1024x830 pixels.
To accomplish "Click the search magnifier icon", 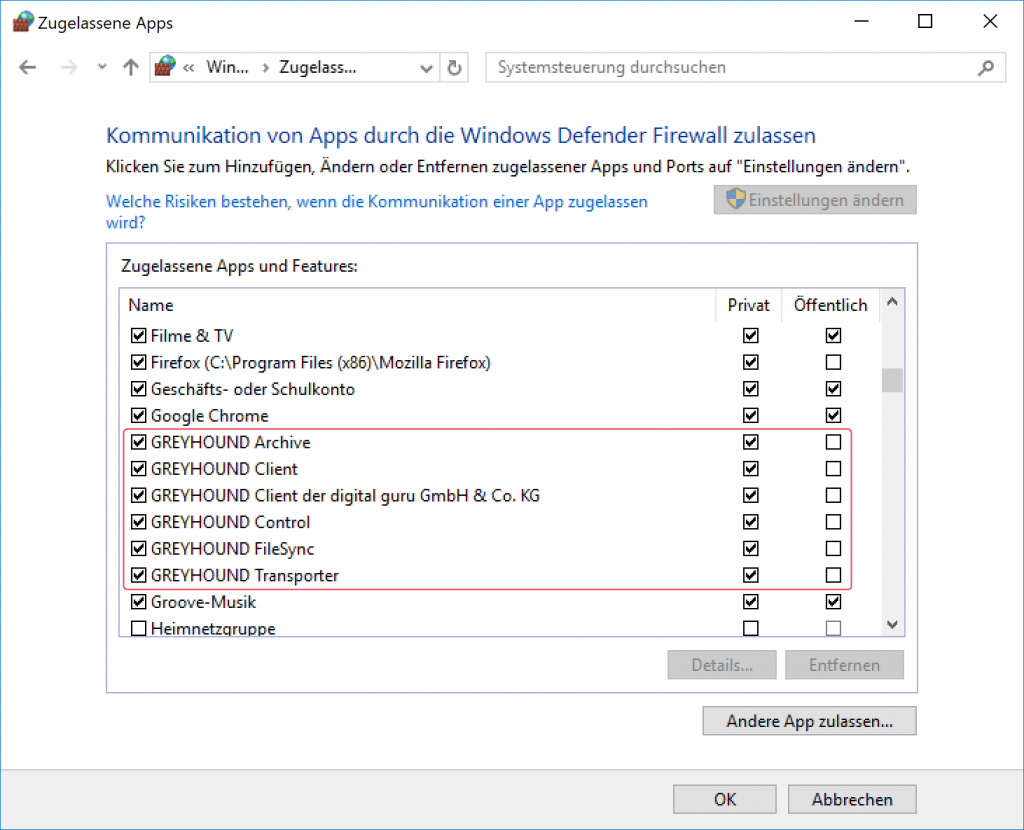I will tap(986, 67).
